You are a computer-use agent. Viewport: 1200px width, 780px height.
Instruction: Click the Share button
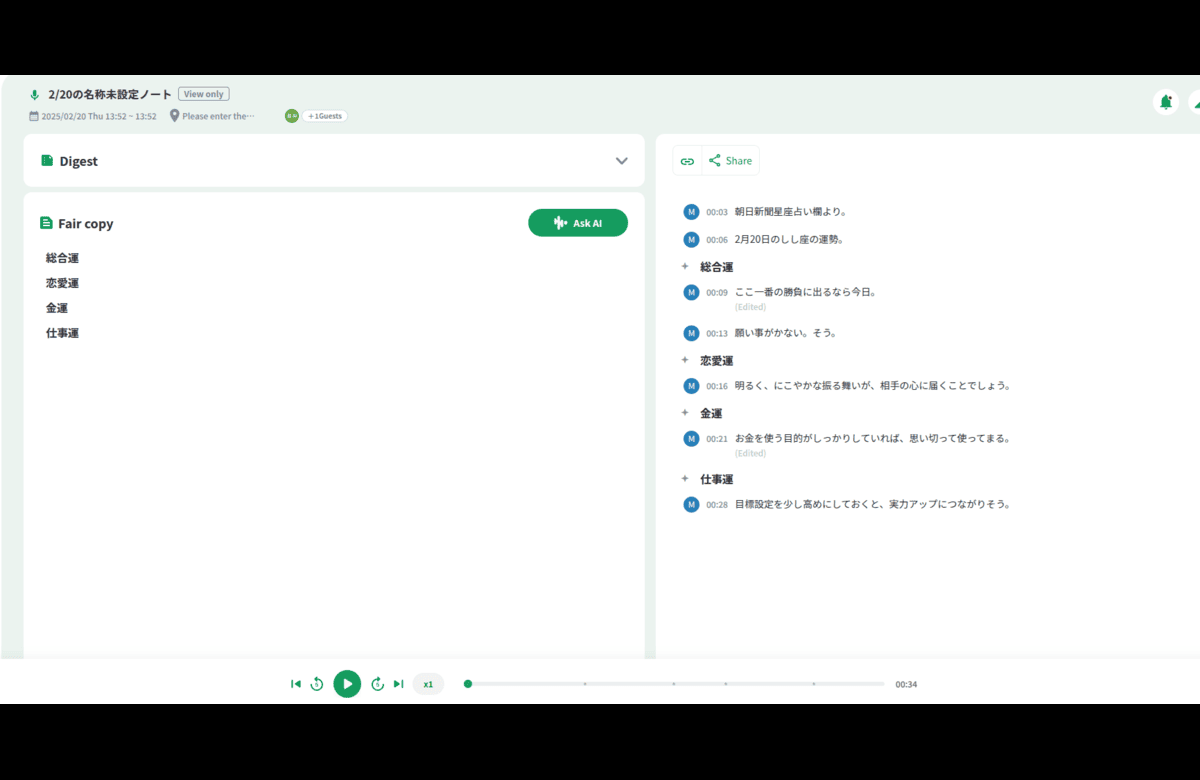(730, 161)
